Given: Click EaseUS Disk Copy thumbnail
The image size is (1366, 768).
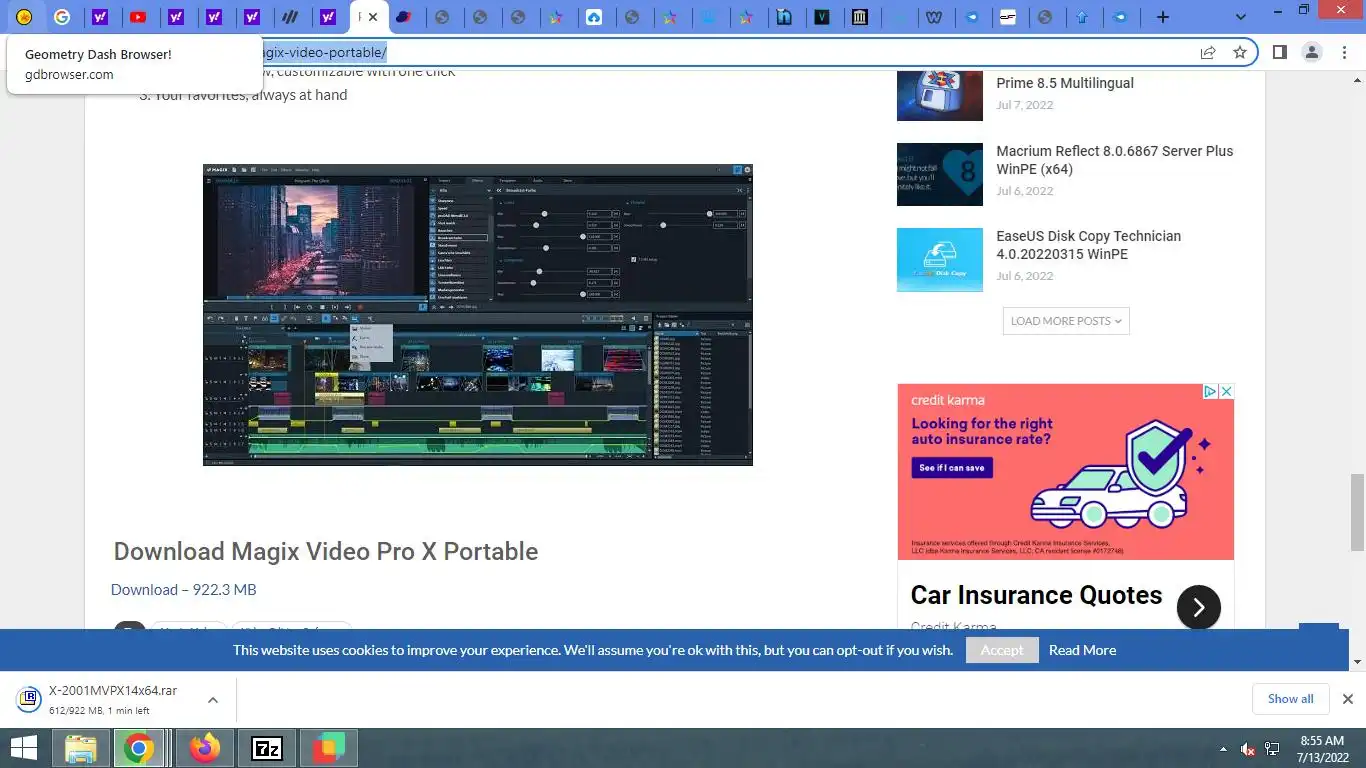Looking at the screenshot, I should coord(940,260).
